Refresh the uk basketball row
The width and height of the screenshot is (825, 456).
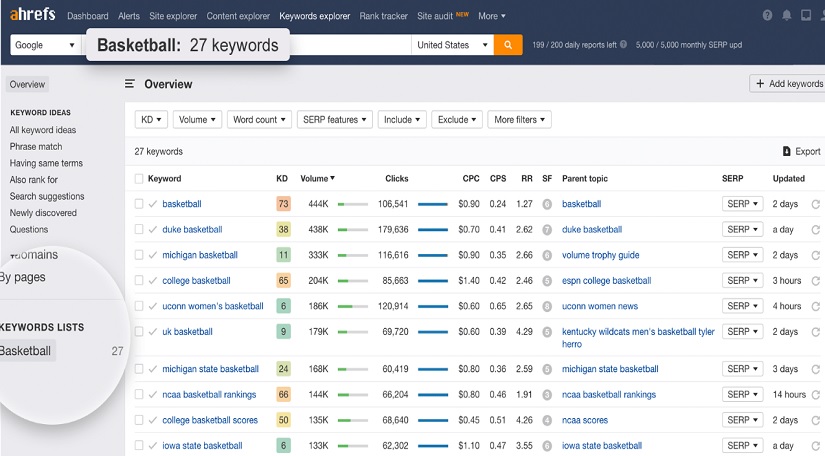click(x=816, y=332)
